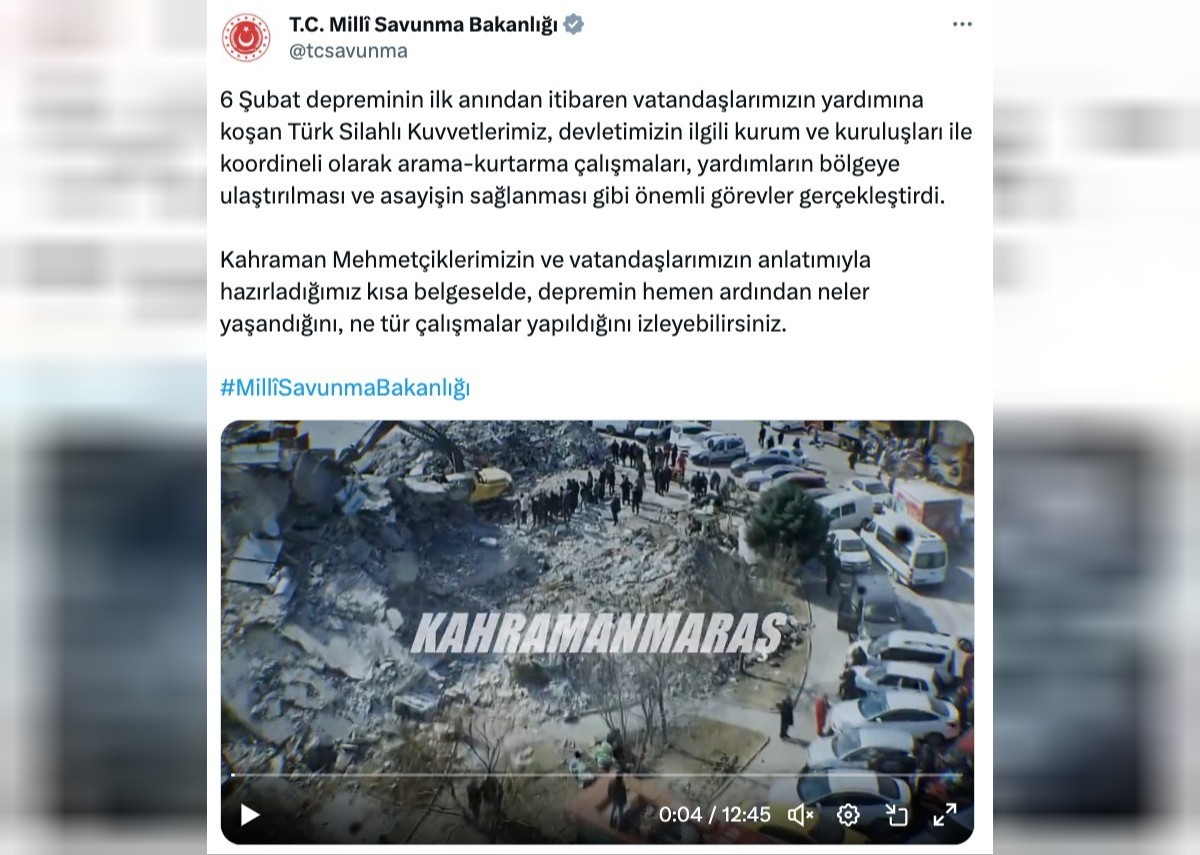Viewport: 1200px width, 855px height.
Task: Open the three-dot more options menu
Action: point(962,25)
